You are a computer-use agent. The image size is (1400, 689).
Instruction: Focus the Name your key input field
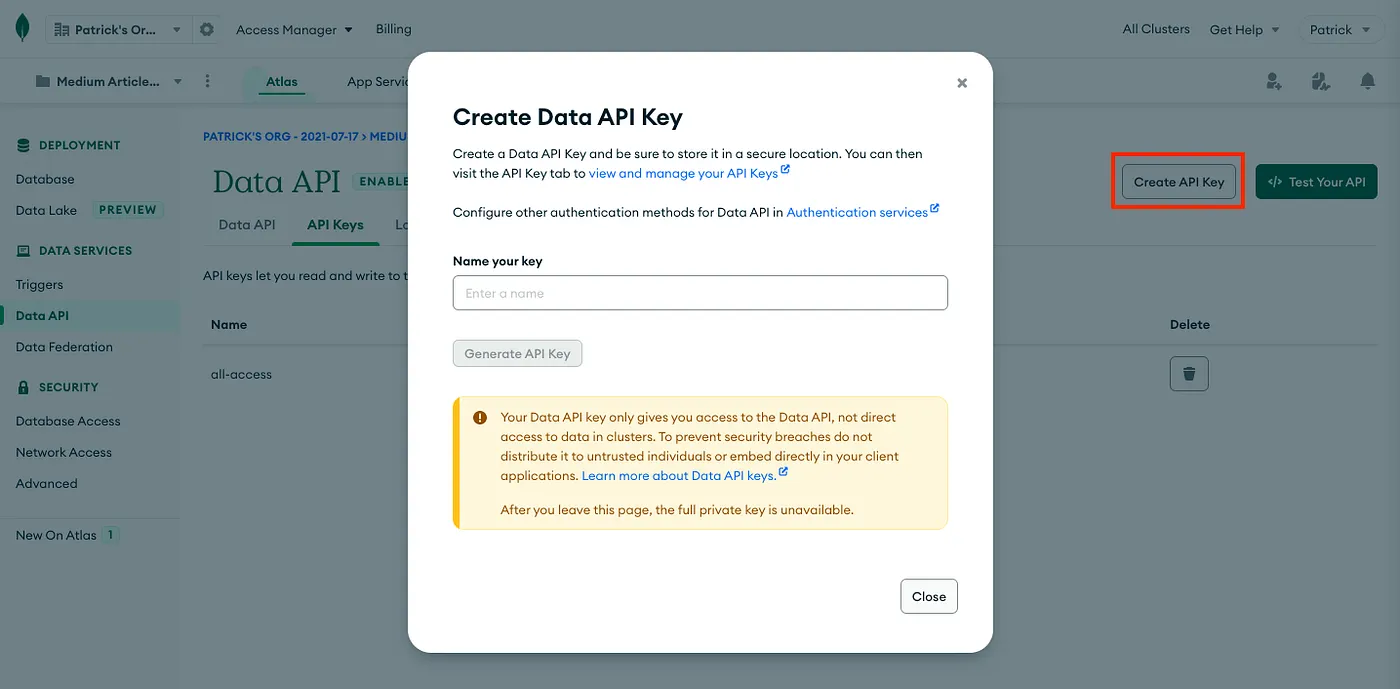(x=700, y=293)
